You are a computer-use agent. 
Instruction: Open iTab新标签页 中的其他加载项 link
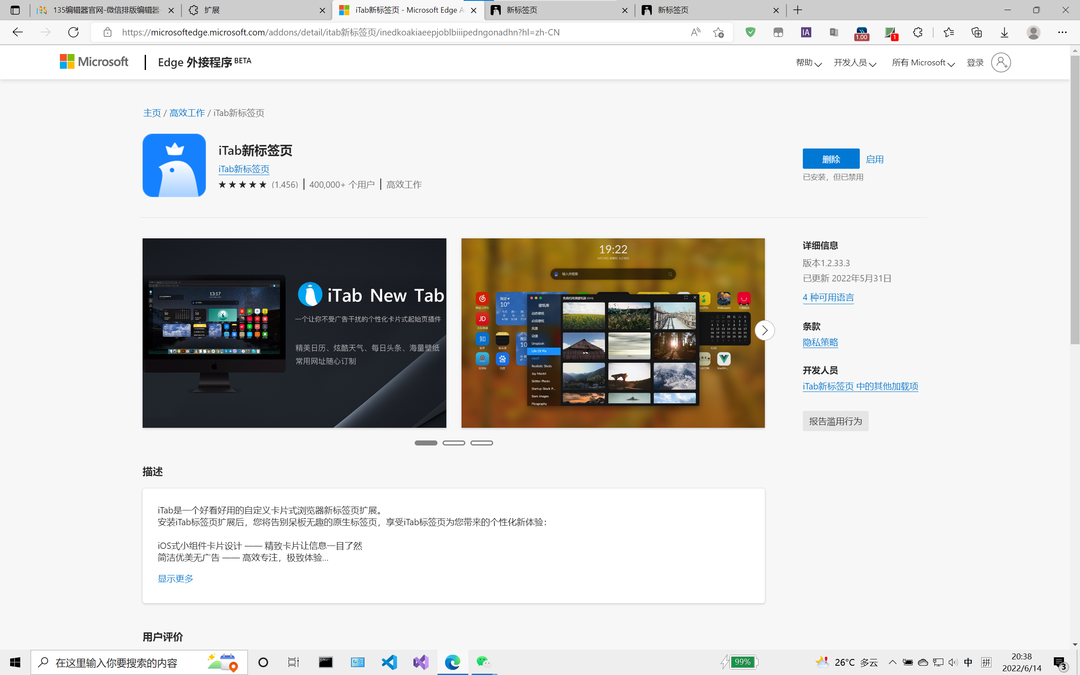click(860, 386)
